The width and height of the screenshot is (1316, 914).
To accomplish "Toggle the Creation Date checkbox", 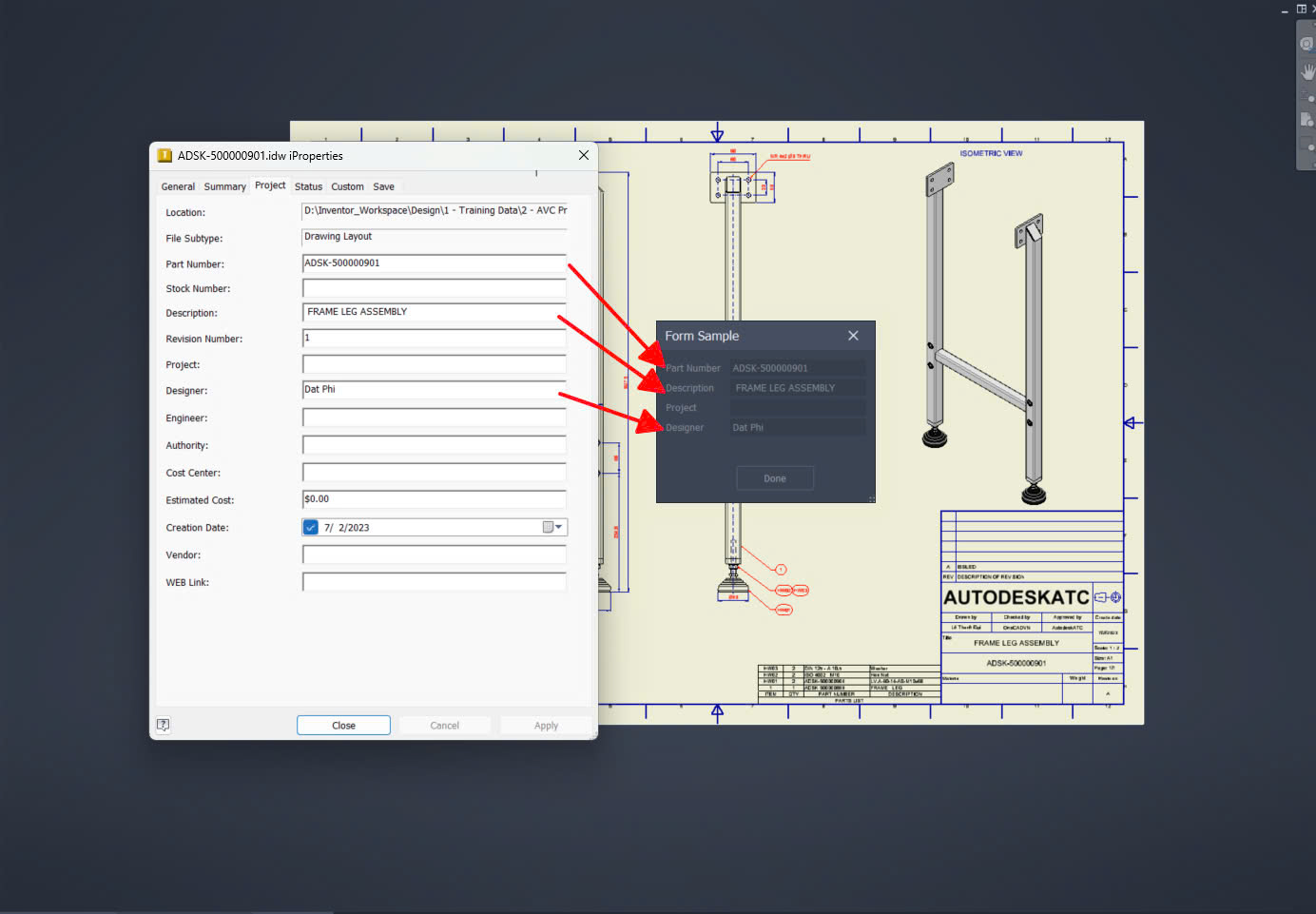I will 311,527.
